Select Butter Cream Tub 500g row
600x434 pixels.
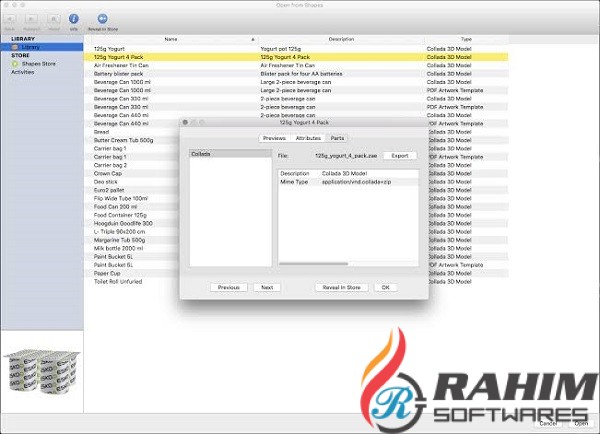[x=132, y=140]
